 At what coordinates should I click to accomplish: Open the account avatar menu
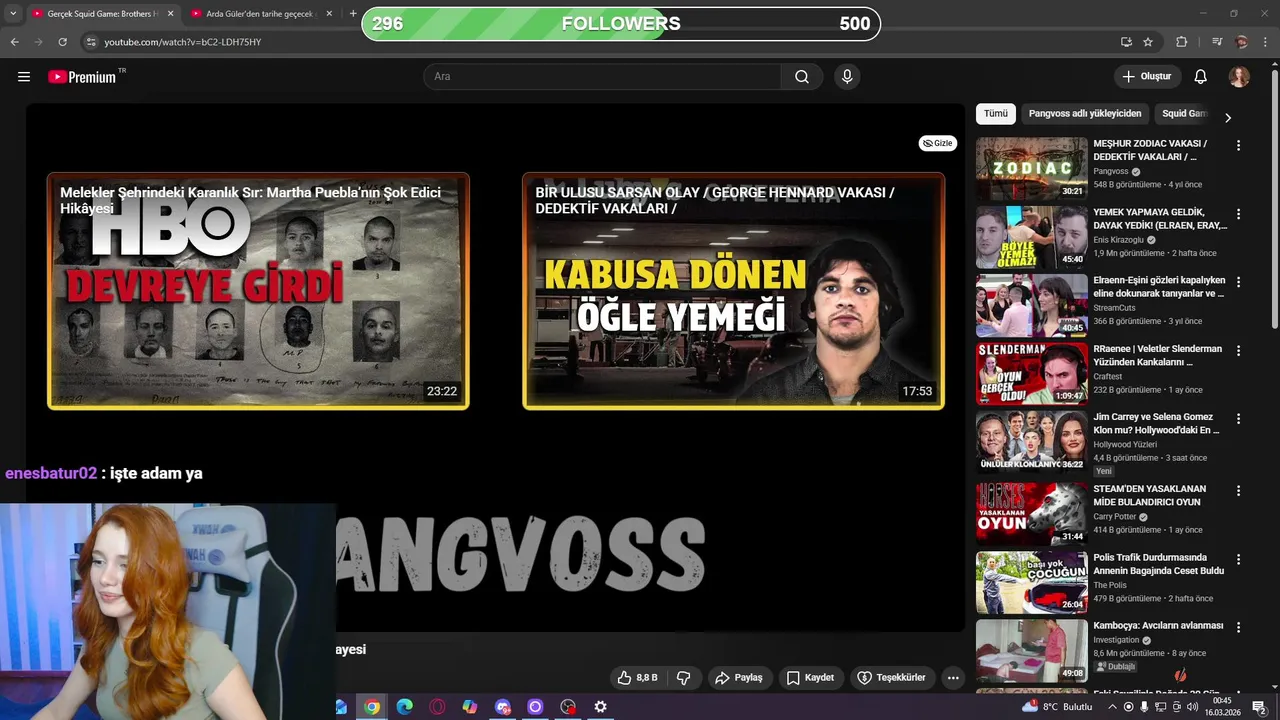(x=1239, y=77)
